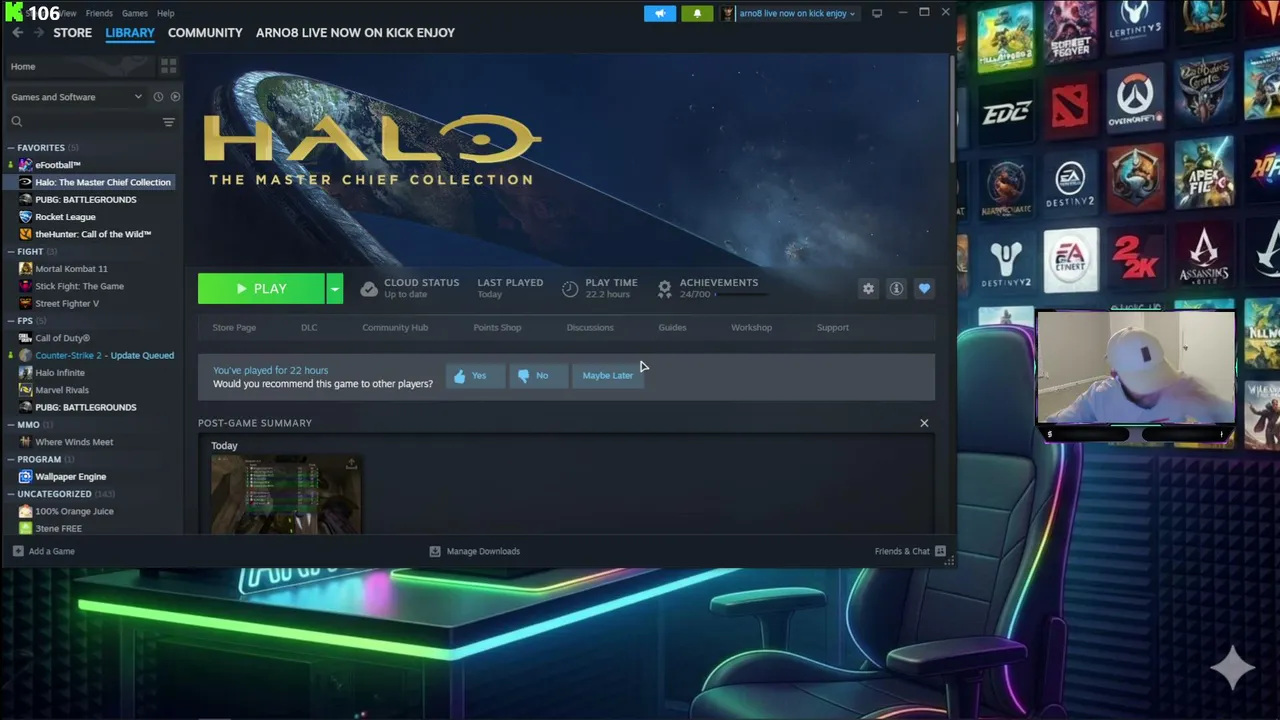The image size is (1280, 720).
Task: Collapse the FAVORITES category
Action: (x=11, y=148)
